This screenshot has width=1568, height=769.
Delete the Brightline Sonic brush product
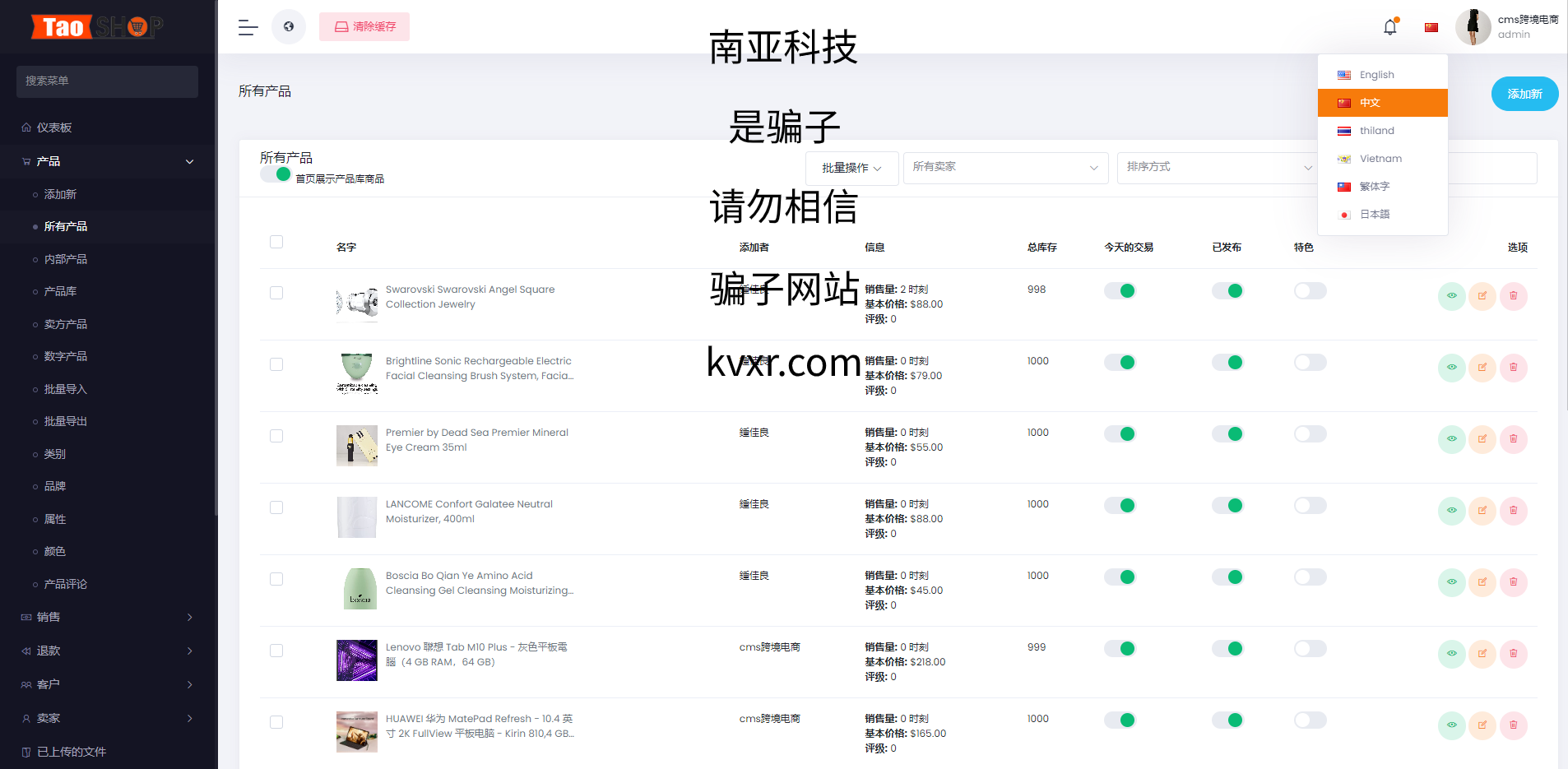(1514, 368)
